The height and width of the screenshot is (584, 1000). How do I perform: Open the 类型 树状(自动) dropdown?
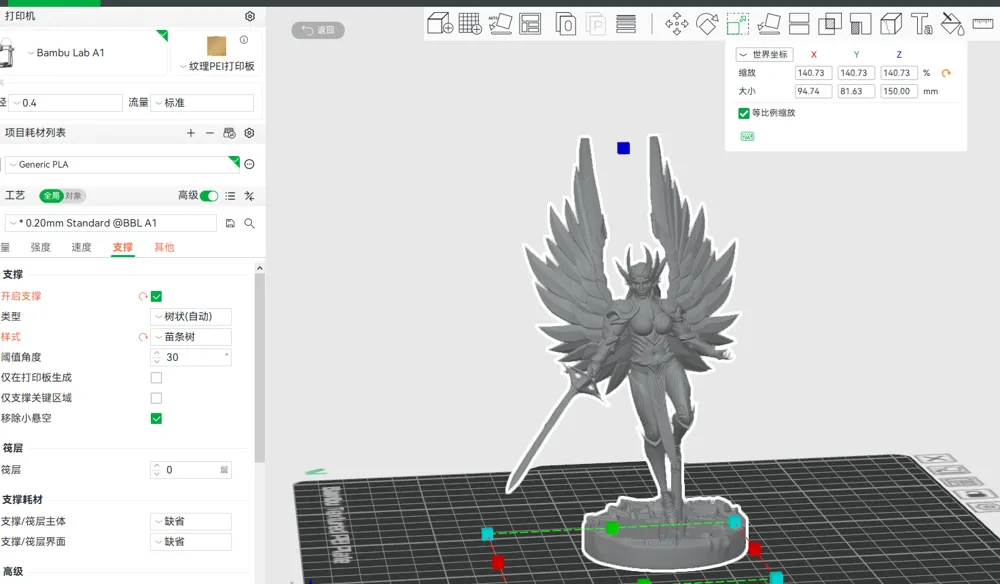[191, 317]
